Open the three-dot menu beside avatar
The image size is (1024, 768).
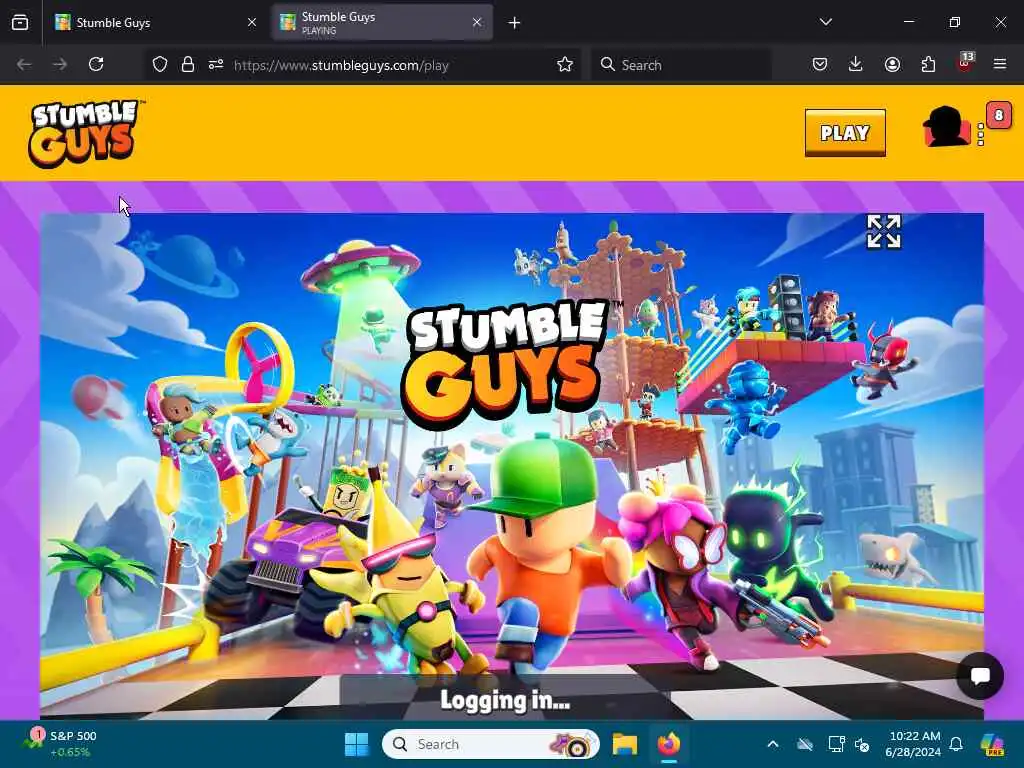tap(980, 135)
